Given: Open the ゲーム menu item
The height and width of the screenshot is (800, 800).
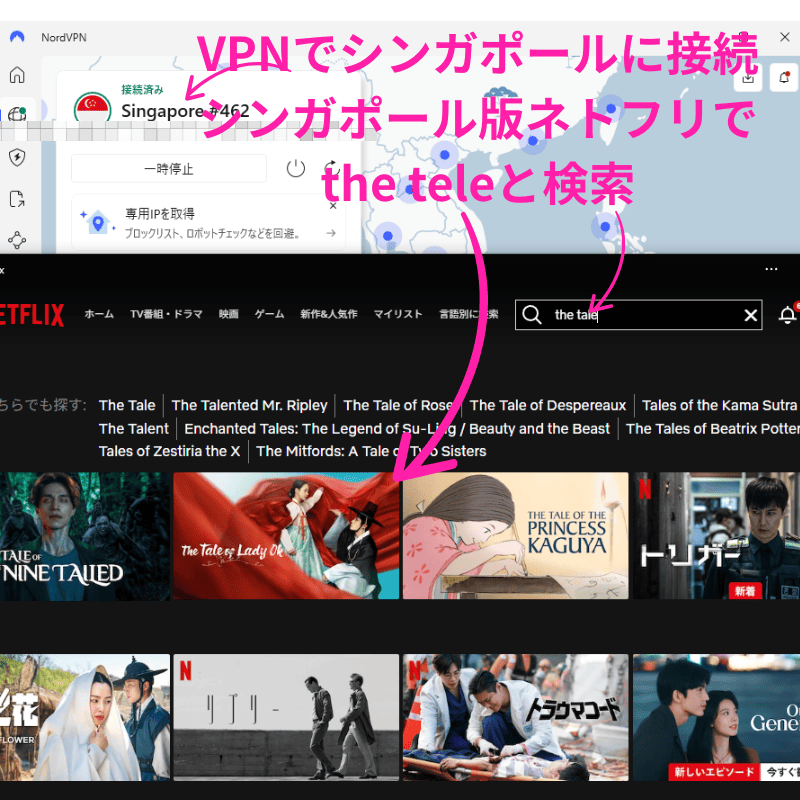Looking at the screenshot, I should coord(269,314).
